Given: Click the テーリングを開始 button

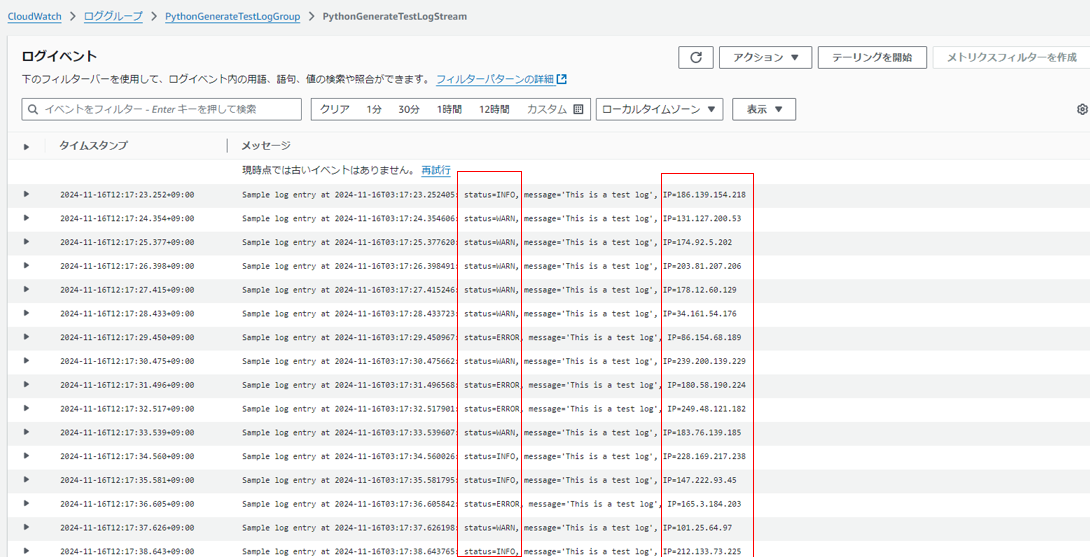Looking at the screenshot, I should (x=872, y=58).
